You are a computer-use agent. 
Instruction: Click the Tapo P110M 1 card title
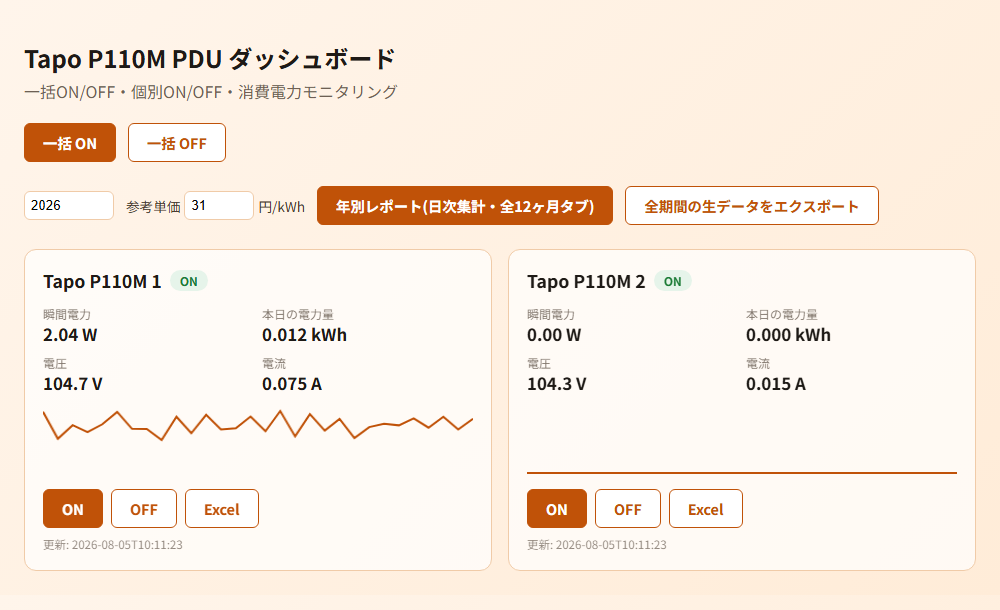click(102, 281)
